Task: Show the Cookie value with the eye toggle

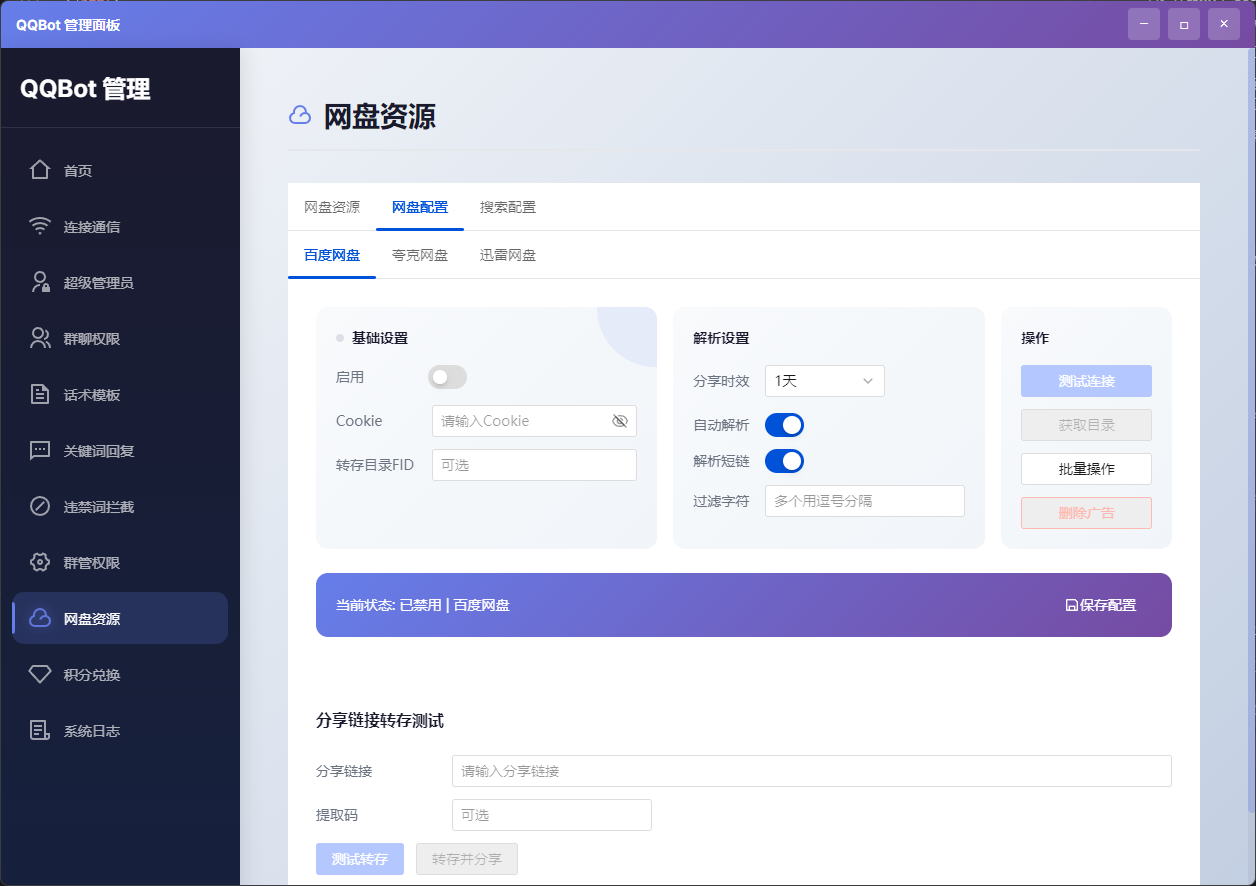Action: [618, 421]
